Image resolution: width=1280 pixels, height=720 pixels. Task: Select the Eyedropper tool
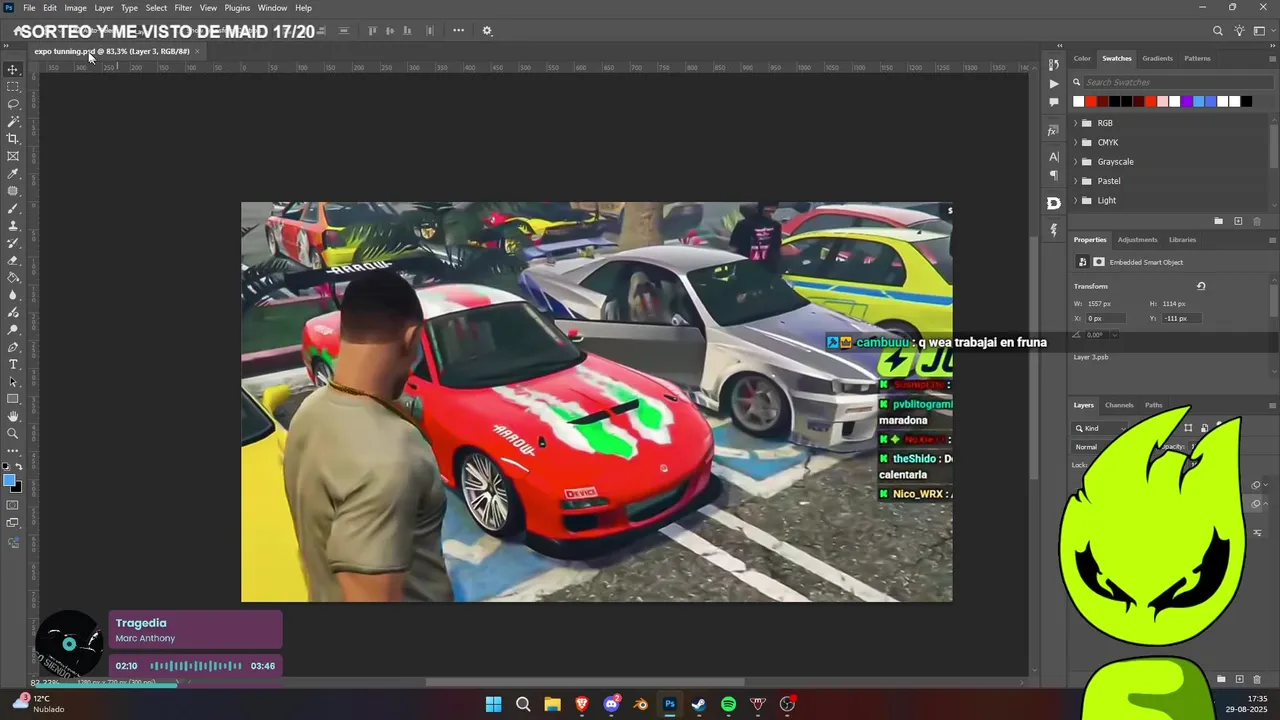13,174
